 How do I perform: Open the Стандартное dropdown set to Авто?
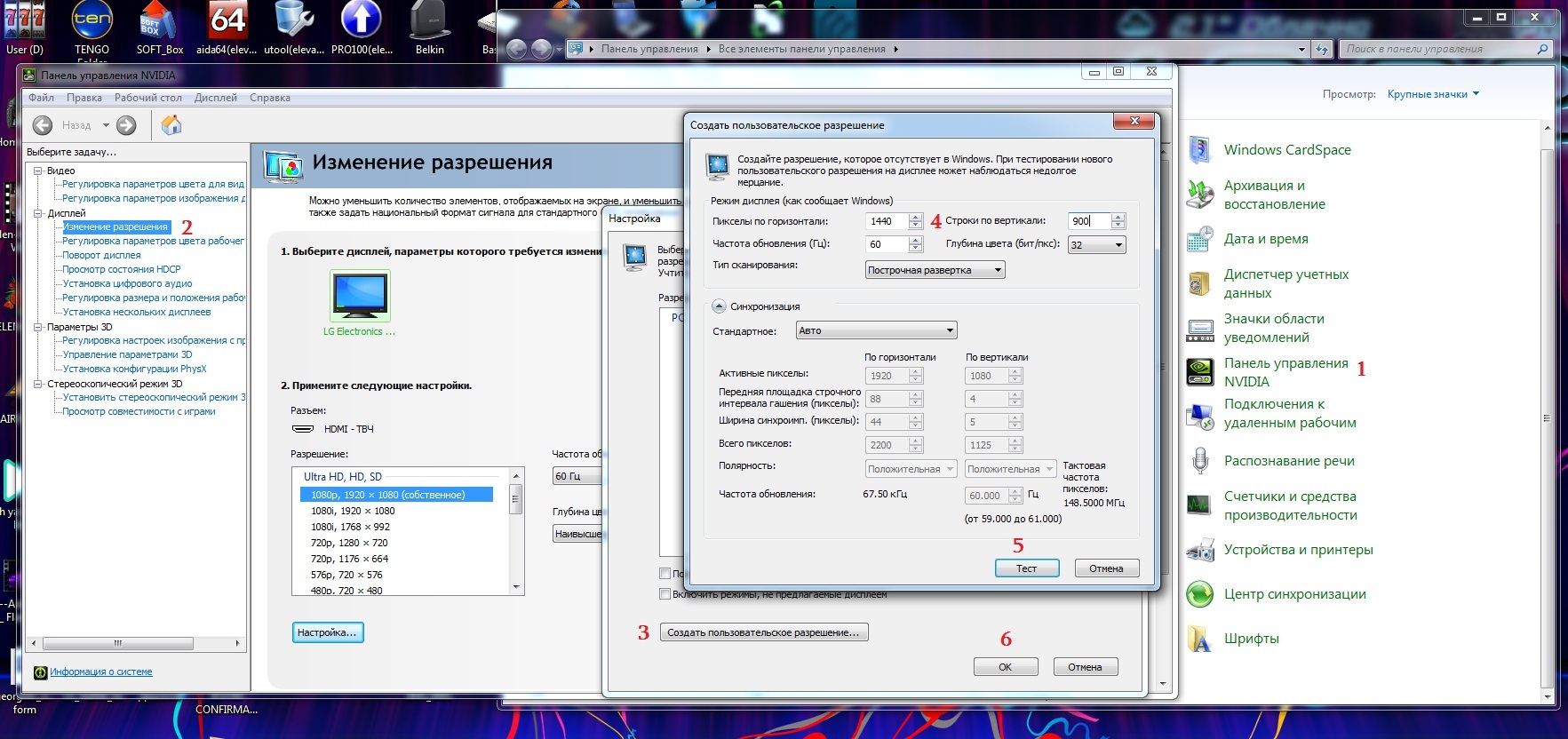coord(876,330)
